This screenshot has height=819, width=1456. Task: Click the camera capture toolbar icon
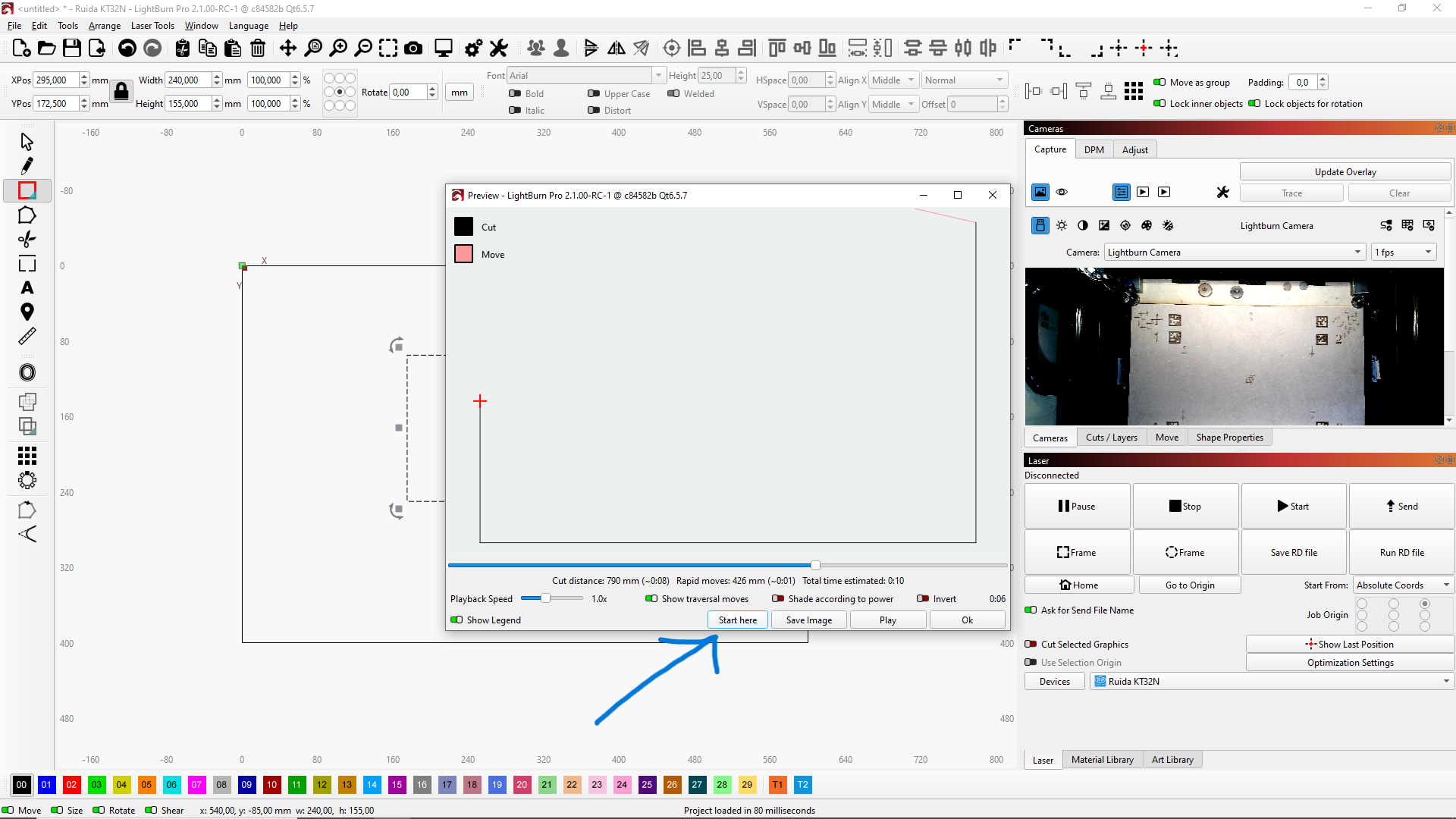coord(413,49)
